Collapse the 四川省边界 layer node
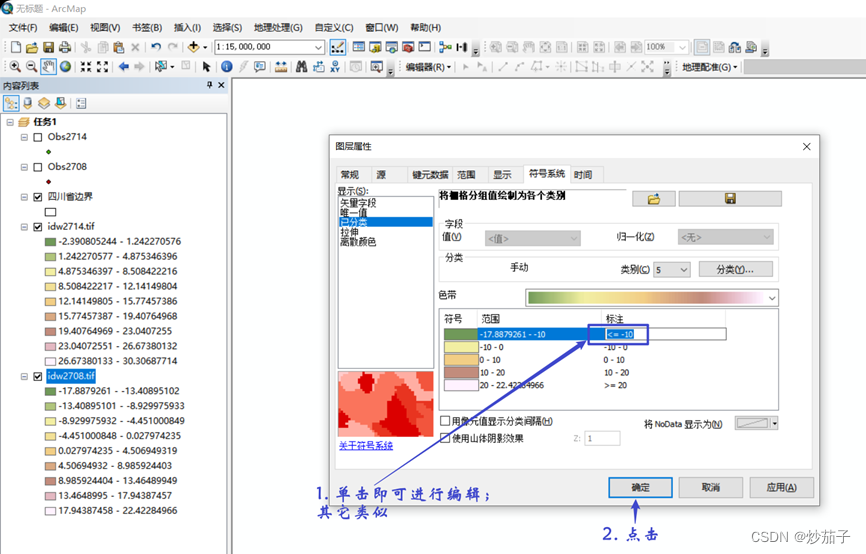This screenshot has height=554, width=866. coord(24,197)
